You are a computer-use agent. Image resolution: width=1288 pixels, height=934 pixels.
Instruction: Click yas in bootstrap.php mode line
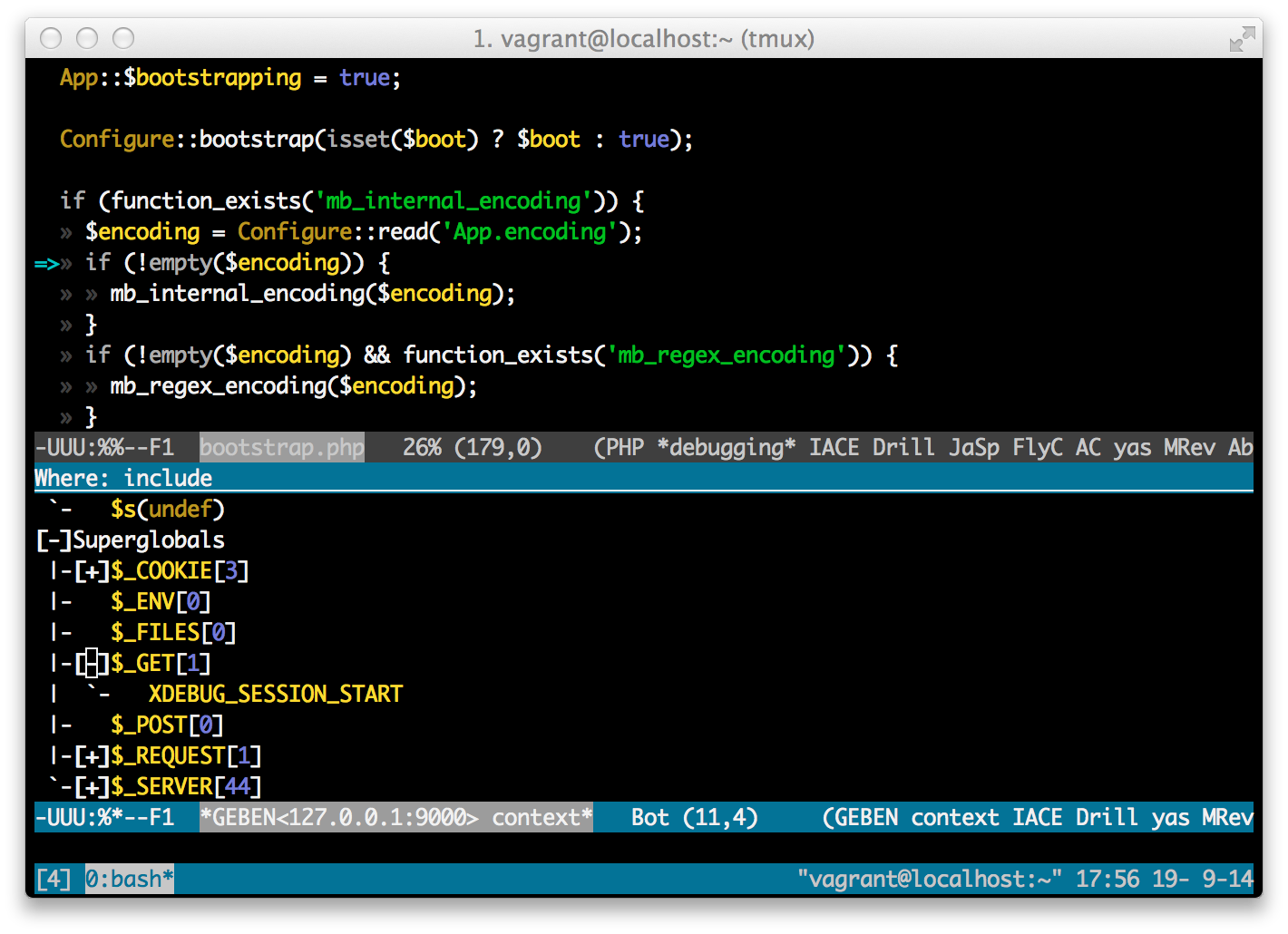(x=1133, y=447)
